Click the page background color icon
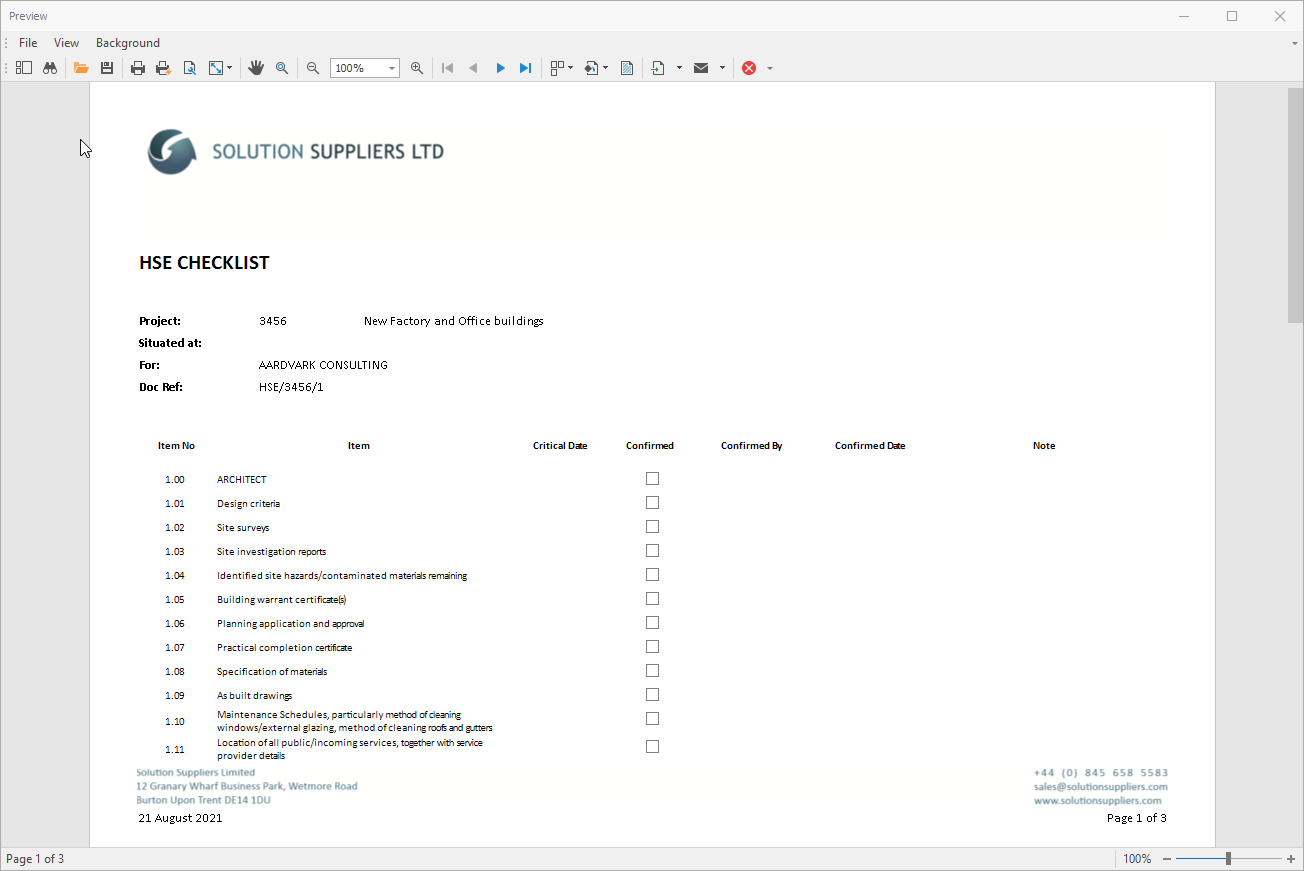Screen dimensions: 1304x871 (590, 68)
